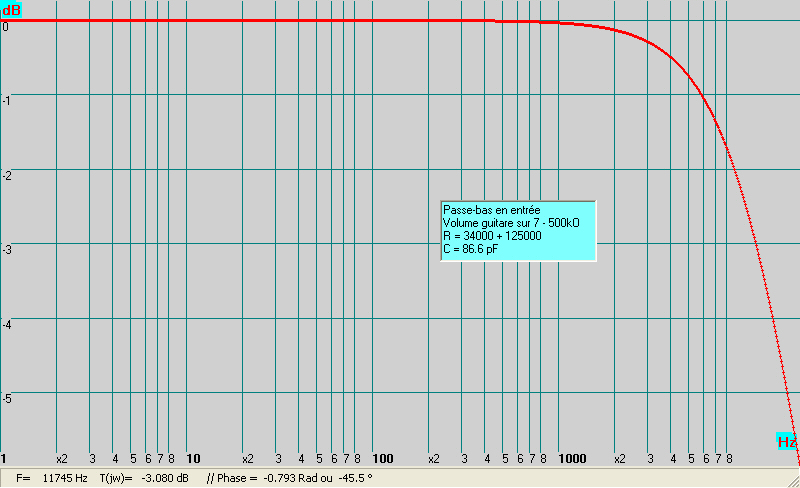Viewport: 800px width, 488px height.
Task: Click the 'C = 86.6 pF' text line
Action: [470, 249]
